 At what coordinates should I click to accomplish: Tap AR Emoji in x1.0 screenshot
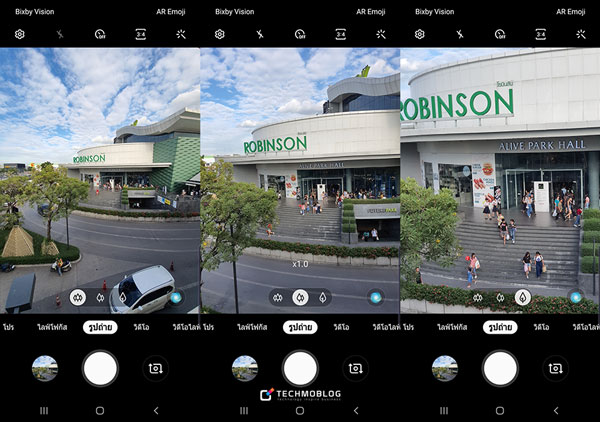tap(370, 12)
